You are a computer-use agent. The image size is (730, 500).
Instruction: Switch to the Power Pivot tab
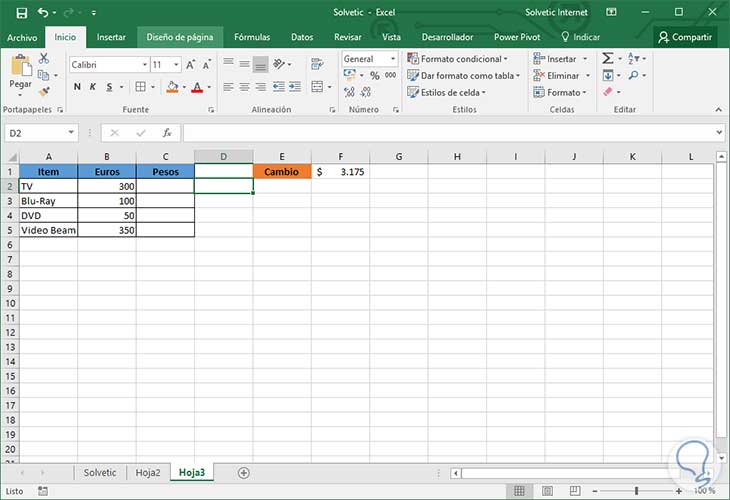517,37
